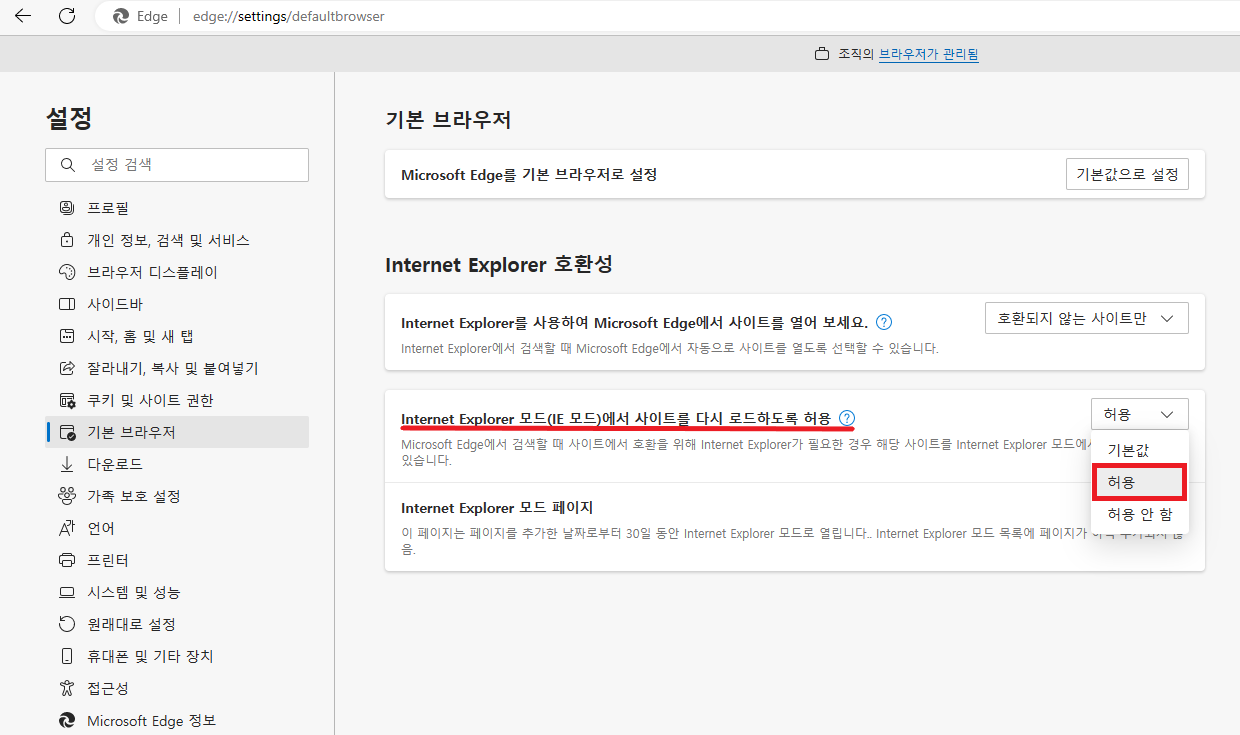Open 원래대로 설정 section
Viewport: 1240px width, 735px height.
[x=177, y=624]
